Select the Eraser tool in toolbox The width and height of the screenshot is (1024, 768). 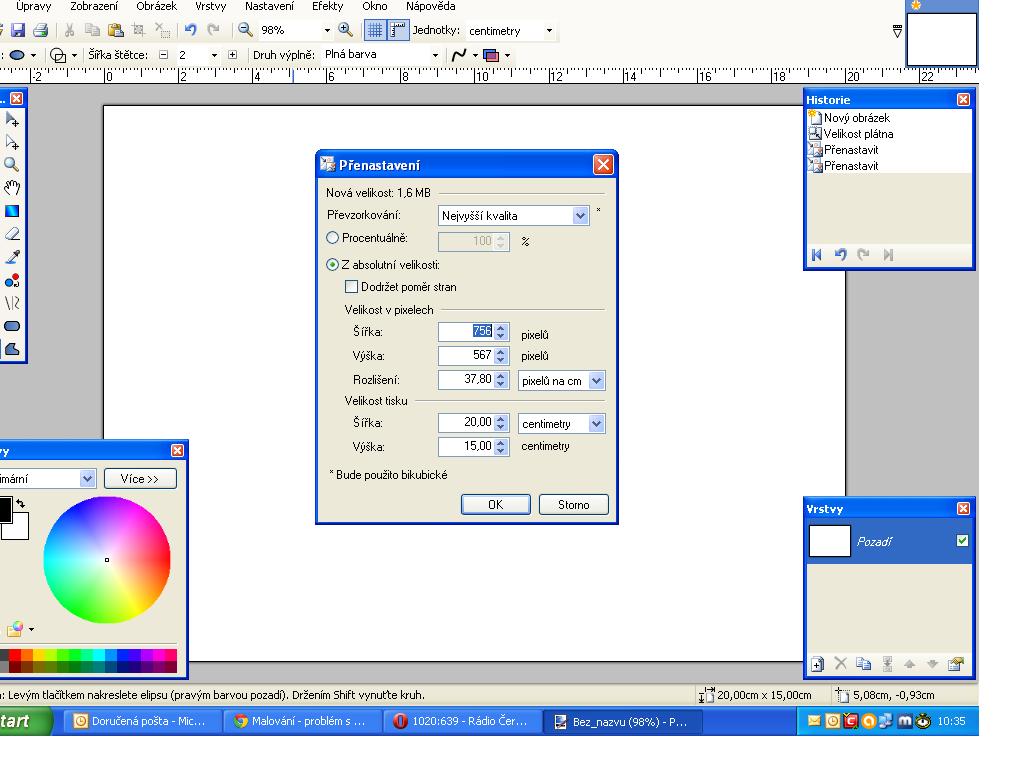12,234
